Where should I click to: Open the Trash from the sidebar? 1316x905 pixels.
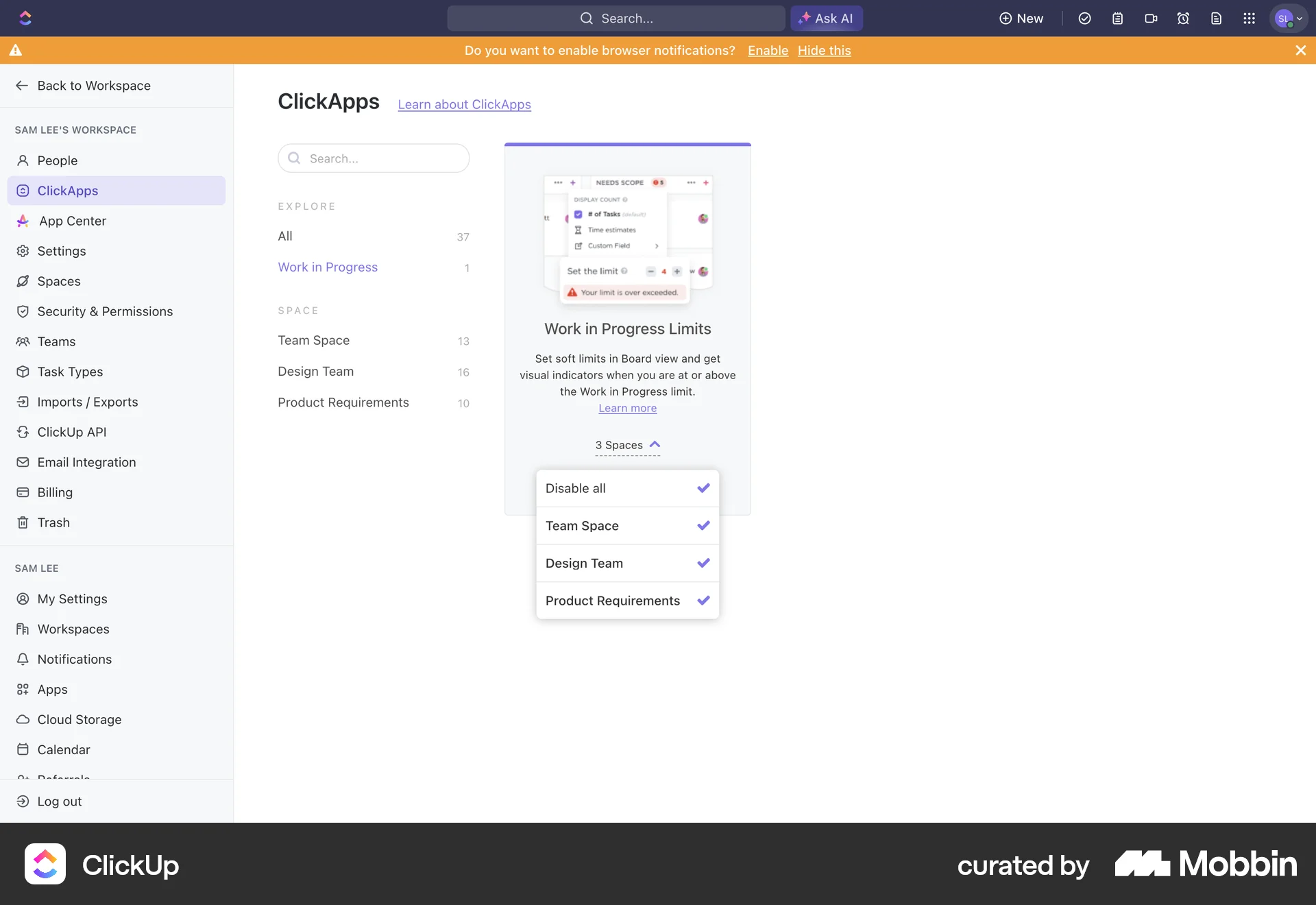pos(53,522)
